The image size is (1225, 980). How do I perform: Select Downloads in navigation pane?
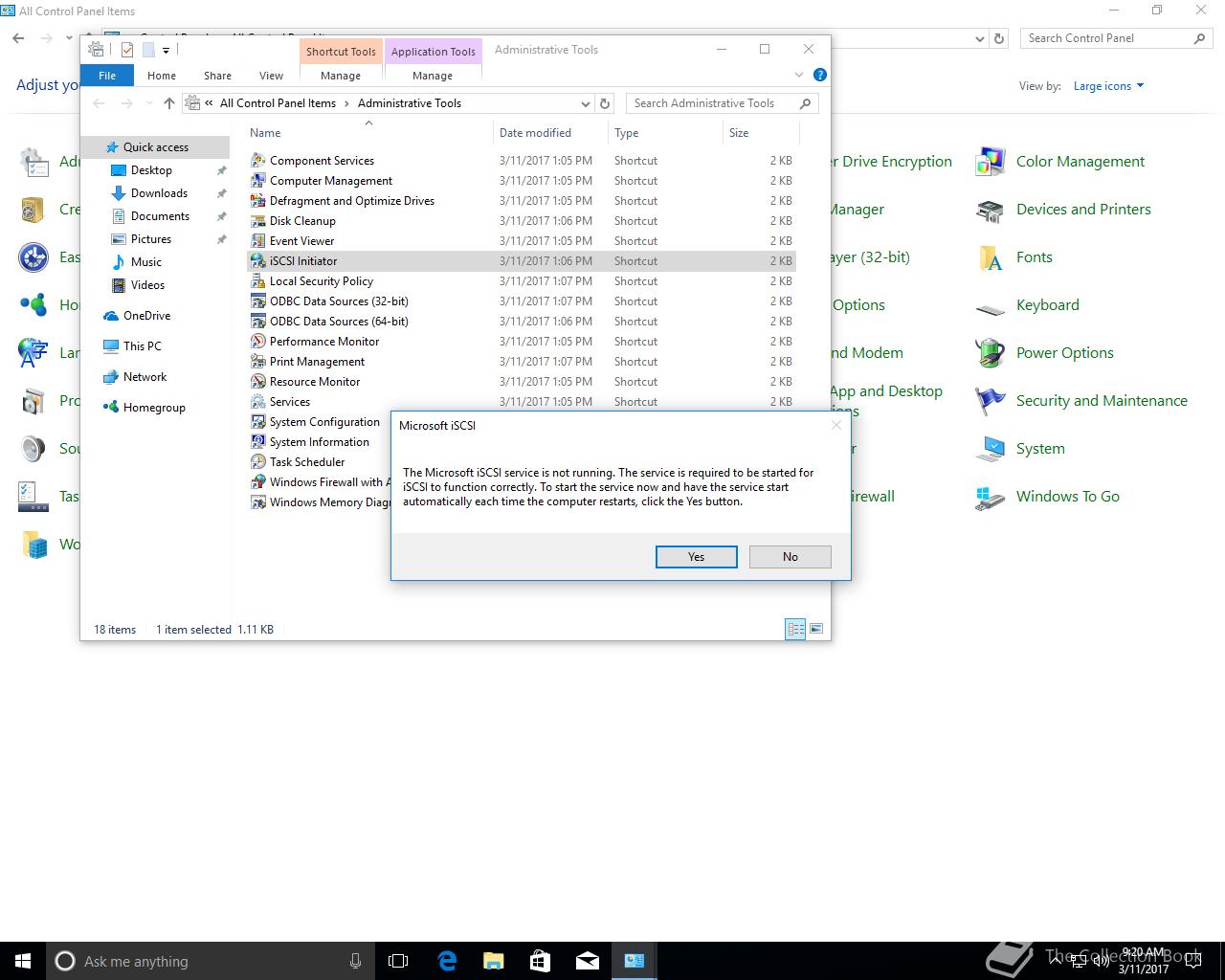pyautogui.click(x=159, y=193)
